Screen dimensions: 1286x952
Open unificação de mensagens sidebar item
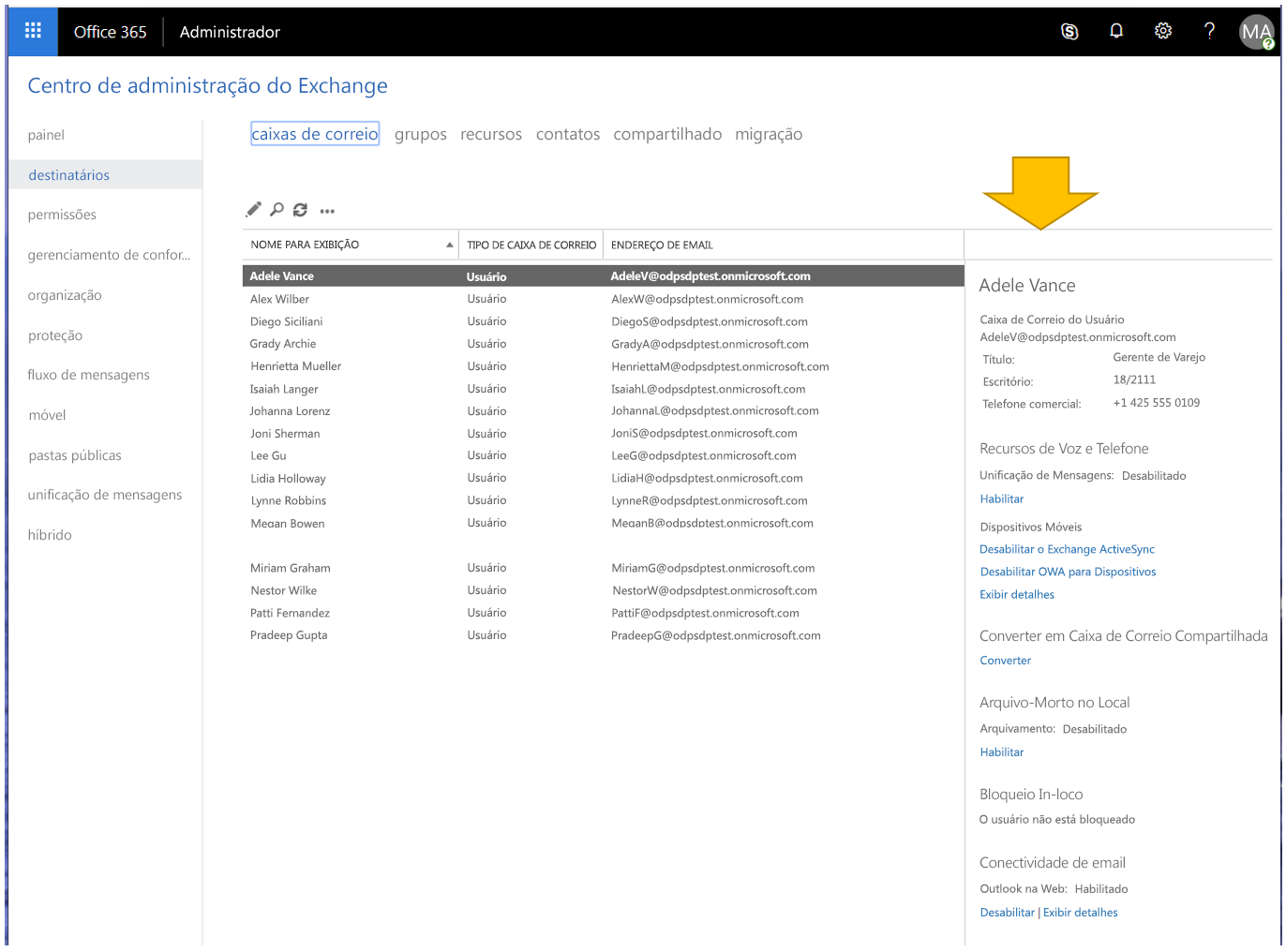point(105,495)
